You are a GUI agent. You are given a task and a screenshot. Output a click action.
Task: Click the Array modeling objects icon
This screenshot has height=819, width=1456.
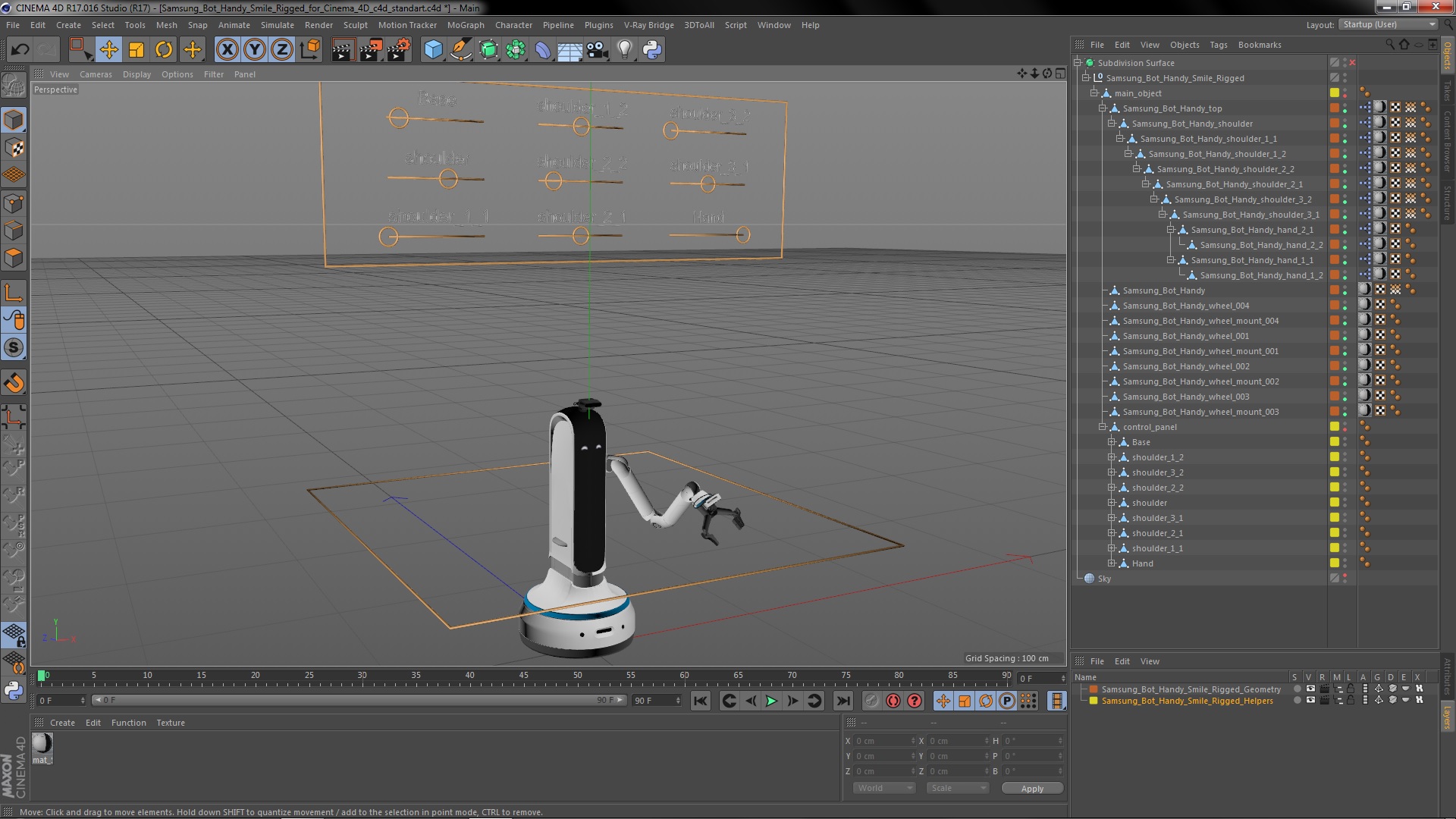pos(516,50)
